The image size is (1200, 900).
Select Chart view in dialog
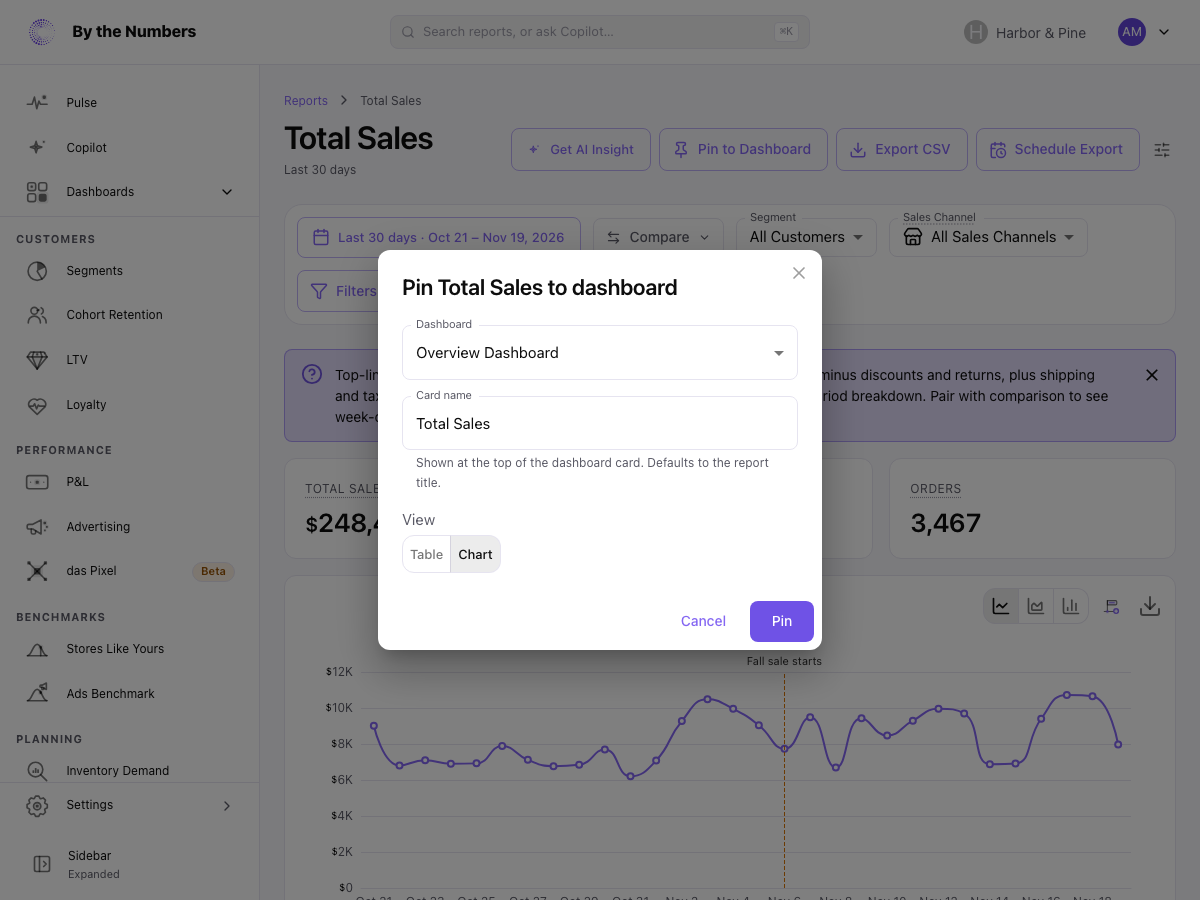click(x=476, y=554)
